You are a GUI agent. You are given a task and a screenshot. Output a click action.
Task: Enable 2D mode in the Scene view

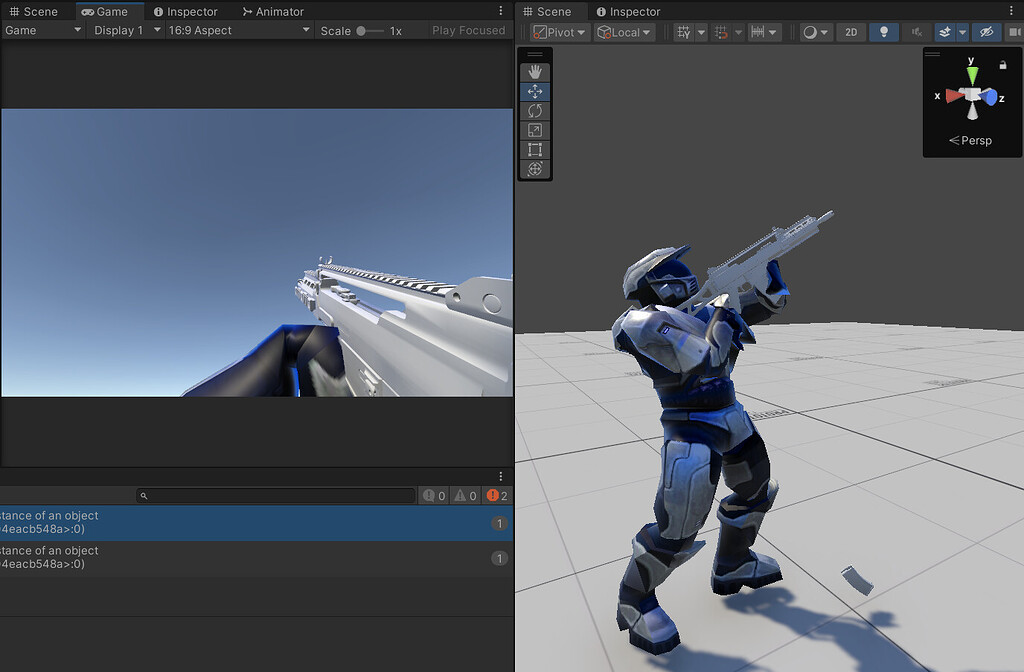851,32
